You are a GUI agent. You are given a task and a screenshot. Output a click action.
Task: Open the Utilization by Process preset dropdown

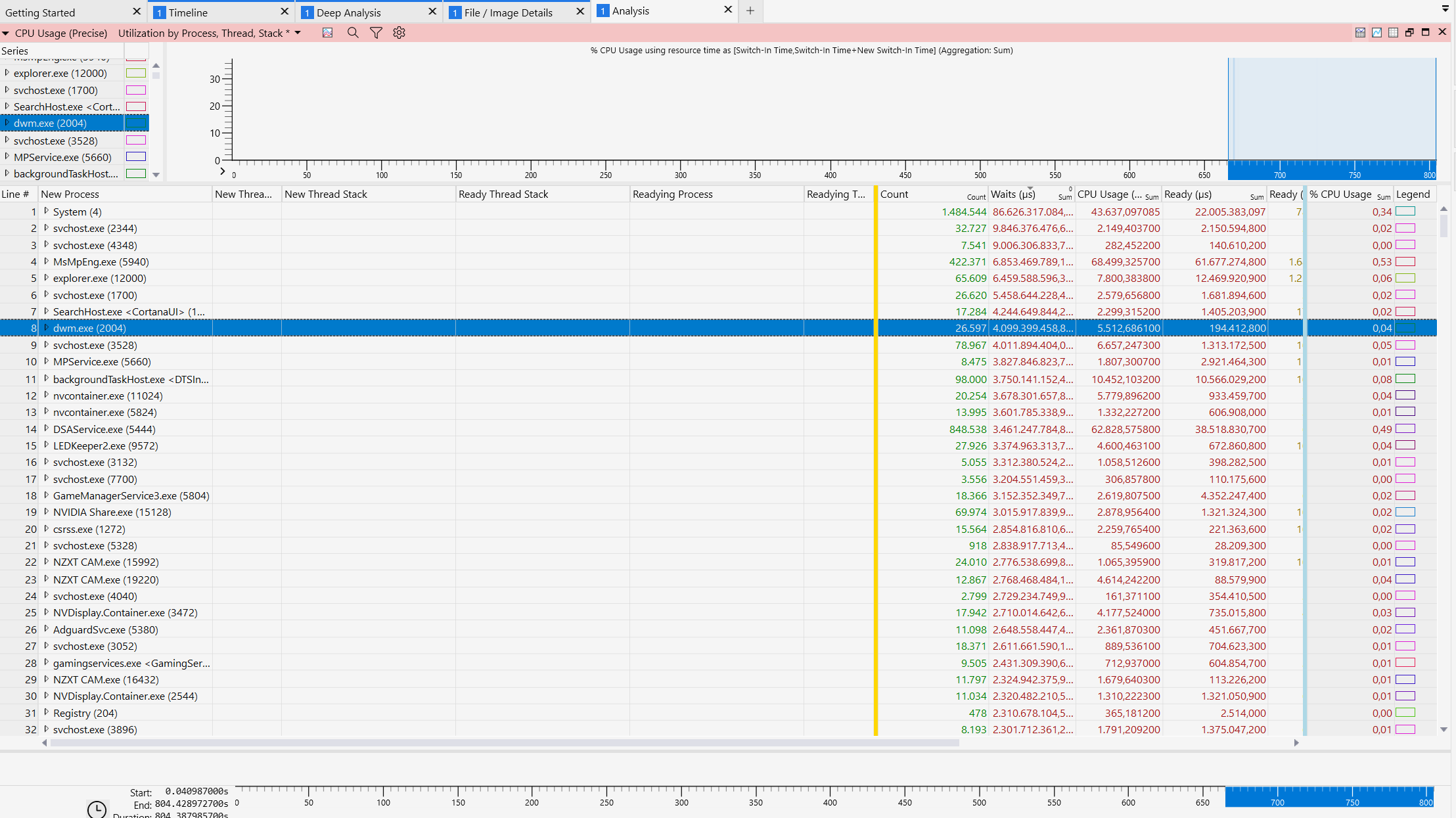click(x=298, y=33)
